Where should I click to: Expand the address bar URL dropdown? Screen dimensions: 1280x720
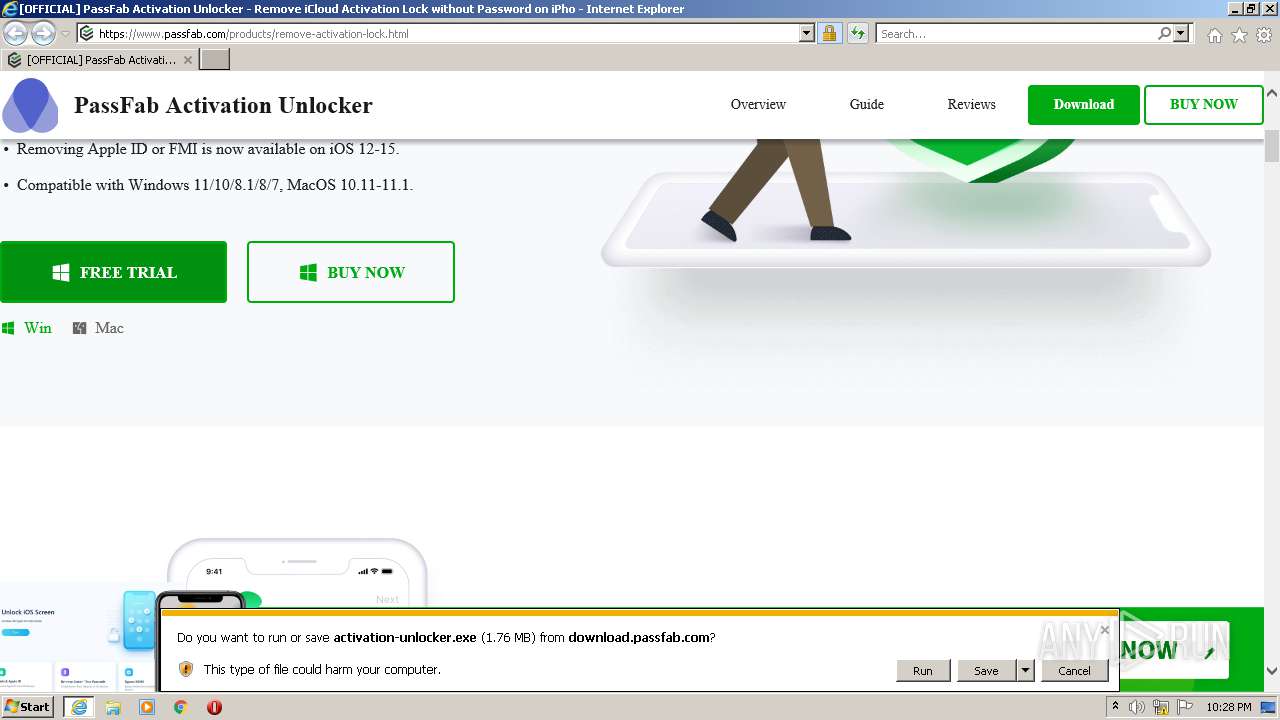click(x=807, y=34)
